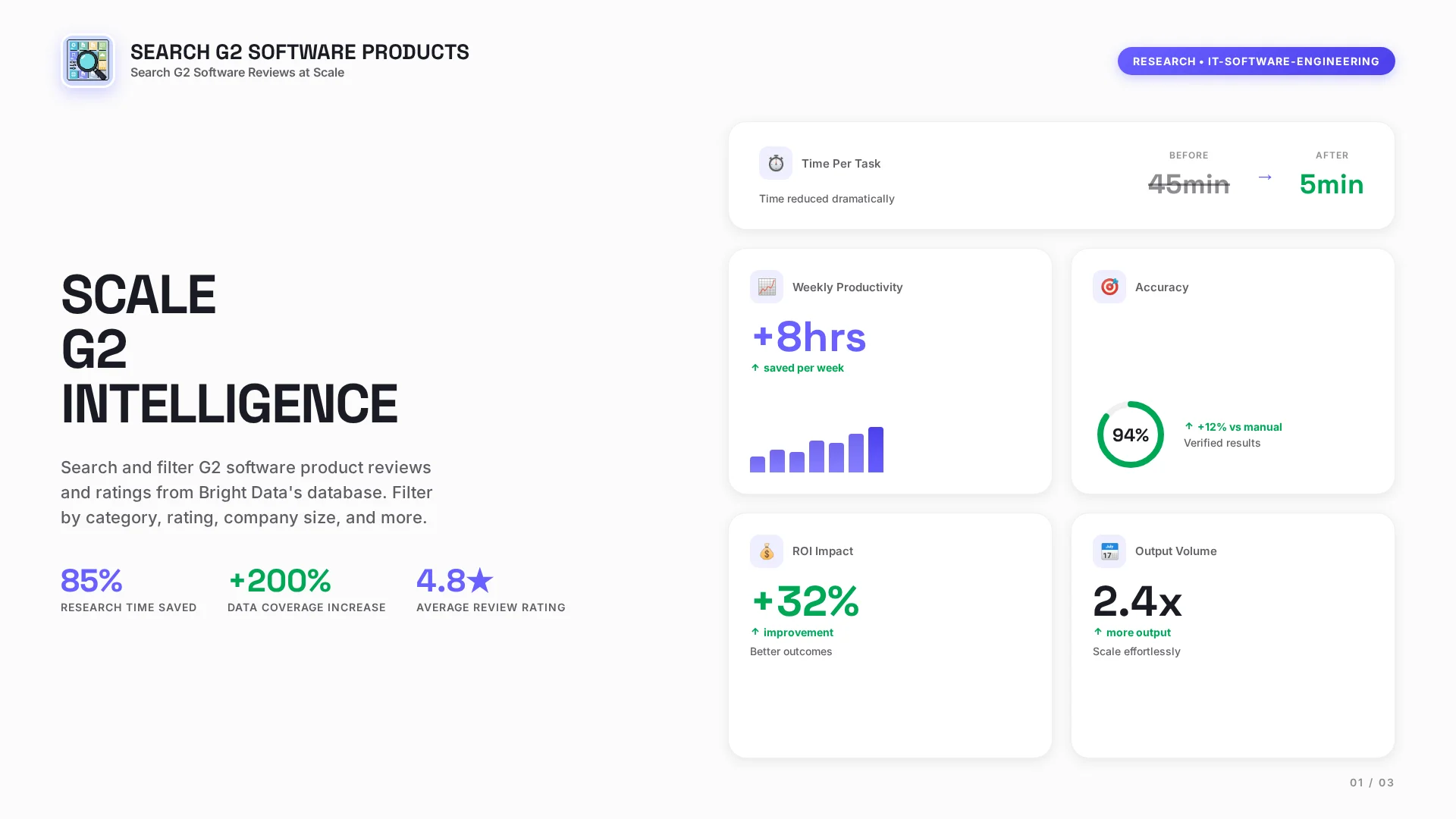Click the arrow between 45min and 5min
1456x819 pixels.
[1265, 177]
